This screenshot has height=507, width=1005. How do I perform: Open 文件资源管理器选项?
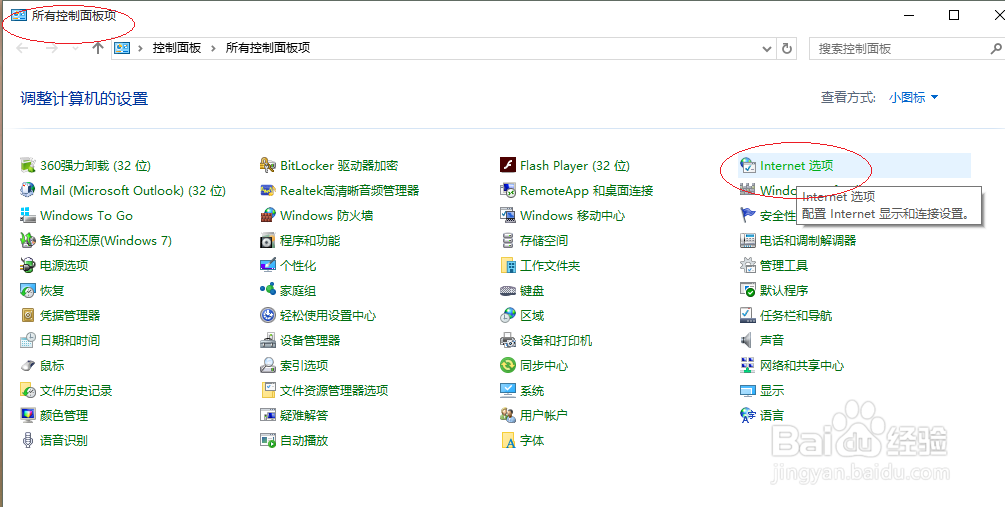coord(334,390)
